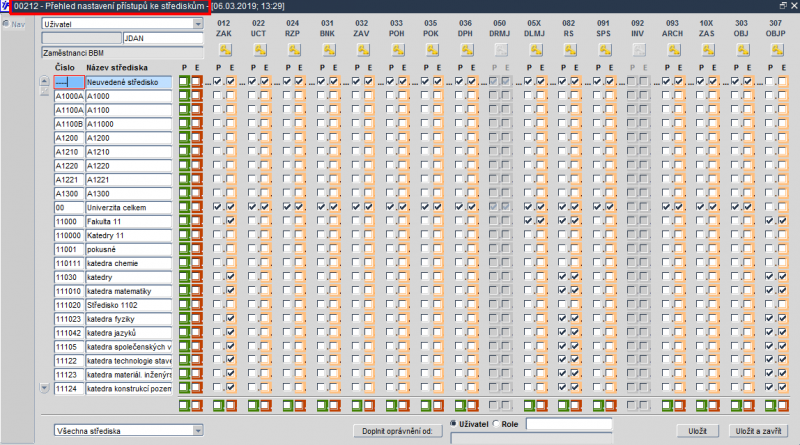This screenshot has width=800, height=445.
Task: Click the key icon under 012 ZAK
Action: click(x=225, y=50)
